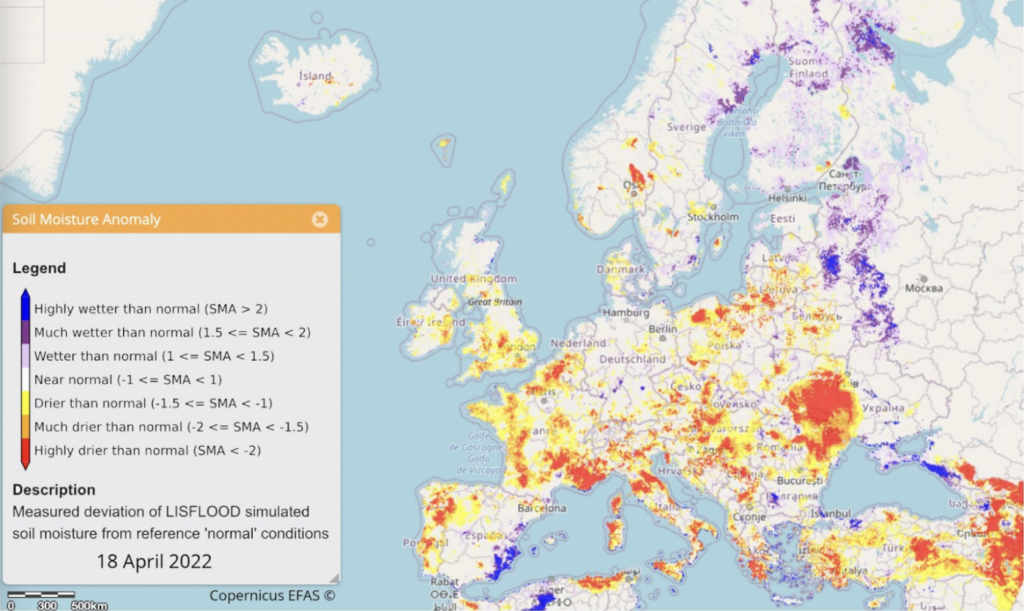Click the light purple wetter than normal swatch

tap(23, 356)
